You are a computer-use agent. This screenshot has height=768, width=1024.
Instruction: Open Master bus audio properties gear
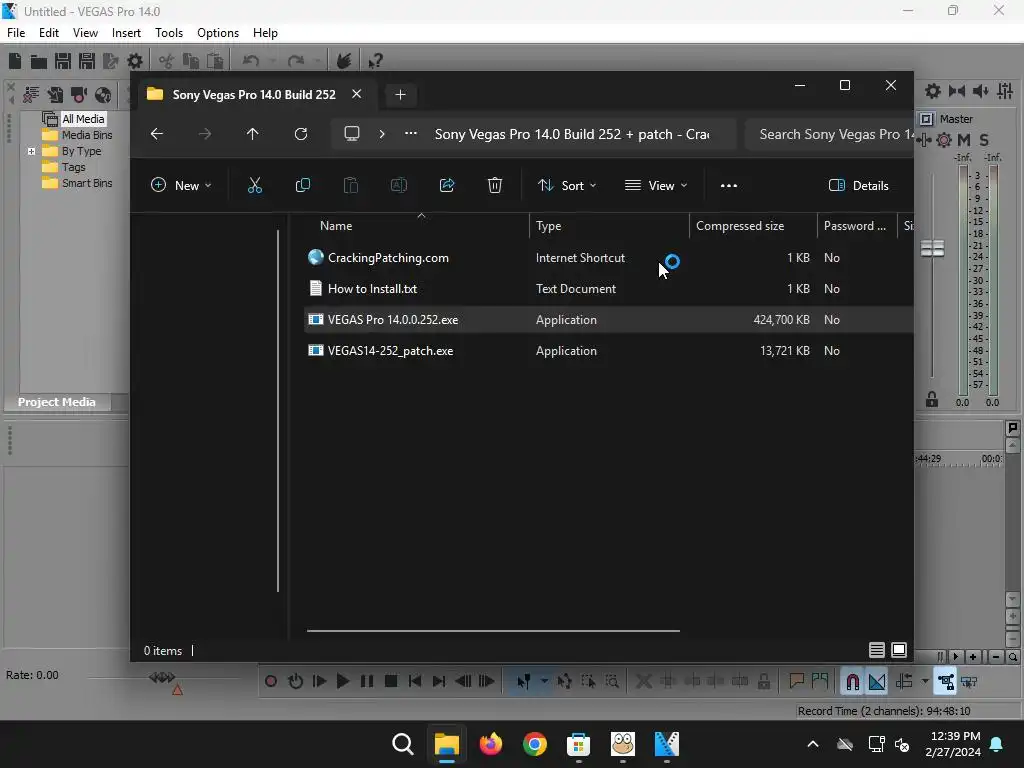pyautogui.click(x=933, y=91)
